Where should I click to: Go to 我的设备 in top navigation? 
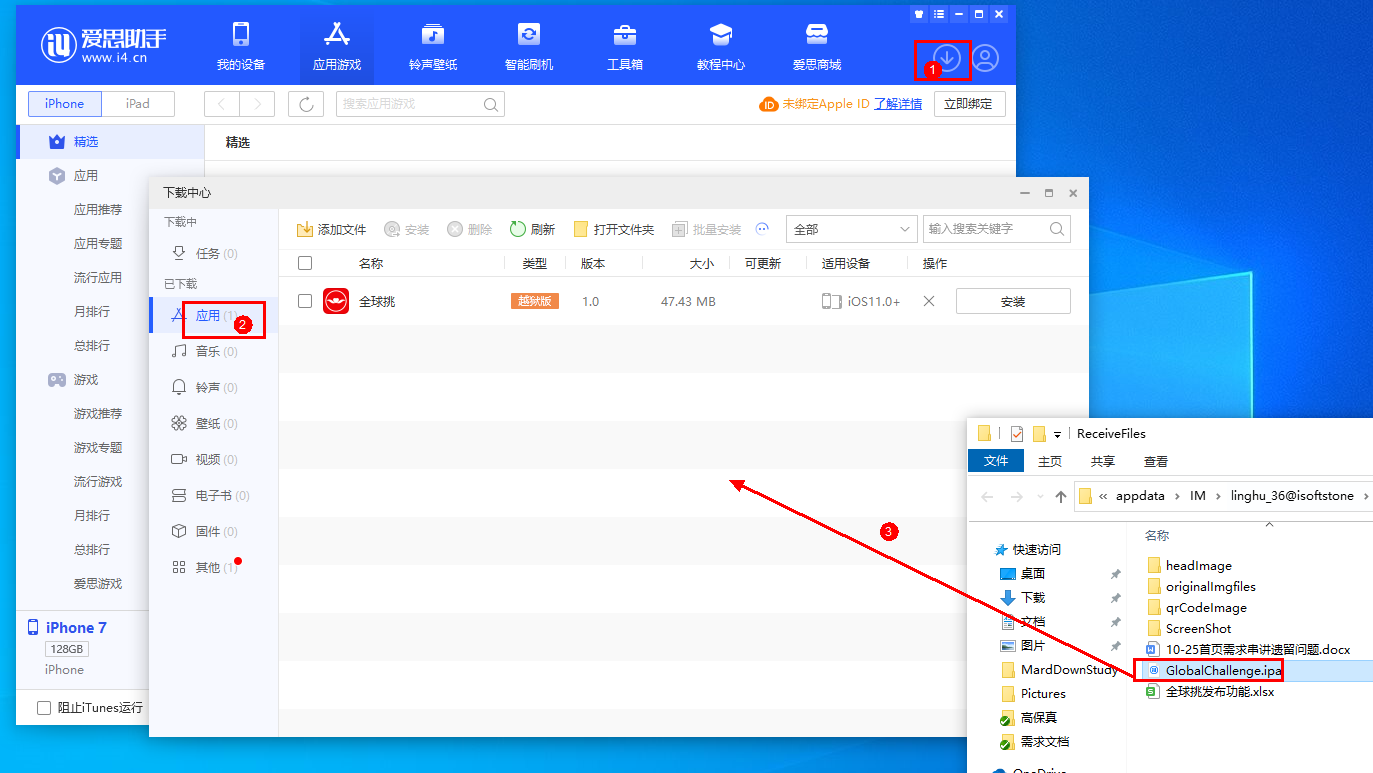tap(241, 47)
